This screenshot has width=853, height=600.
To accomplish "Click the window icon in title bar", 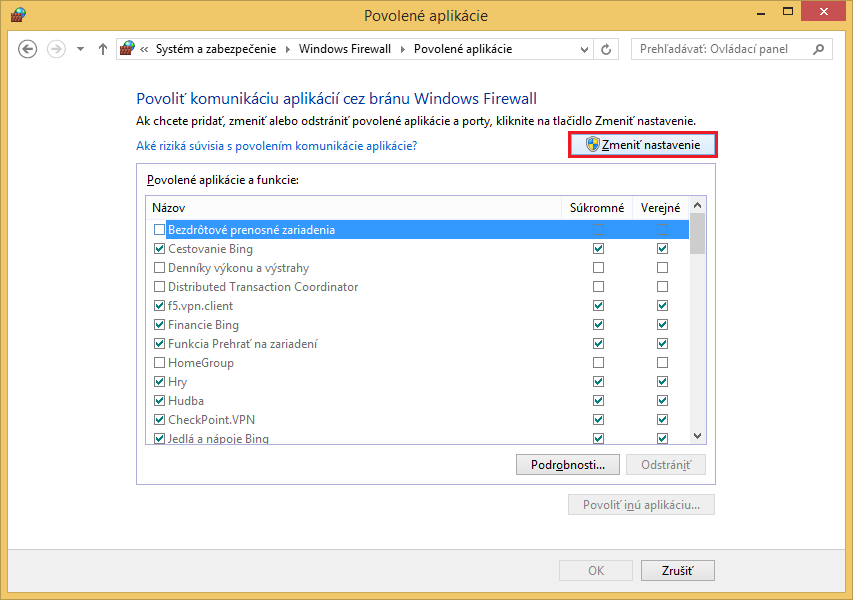I will coord(17,16).
